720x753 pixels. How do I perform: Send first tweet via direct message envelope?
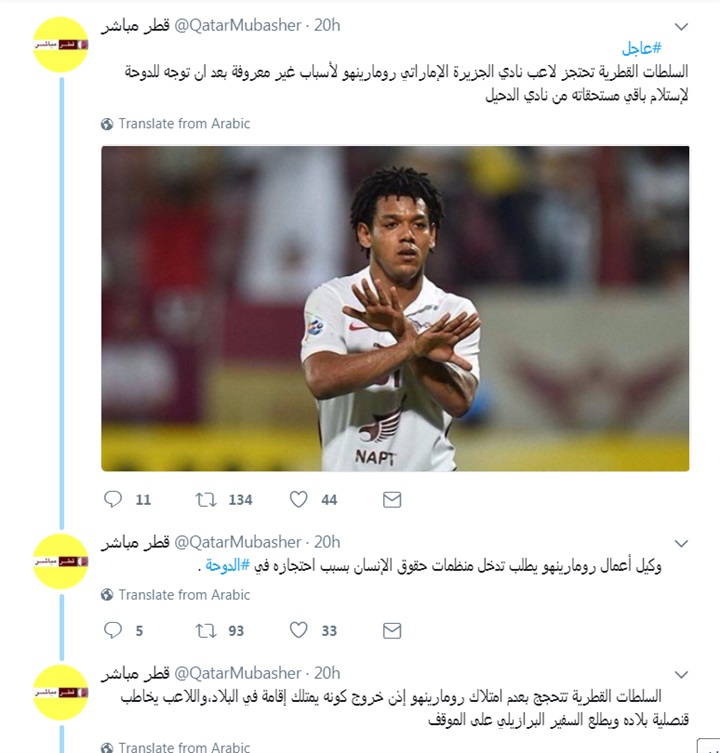click(392, 500)
